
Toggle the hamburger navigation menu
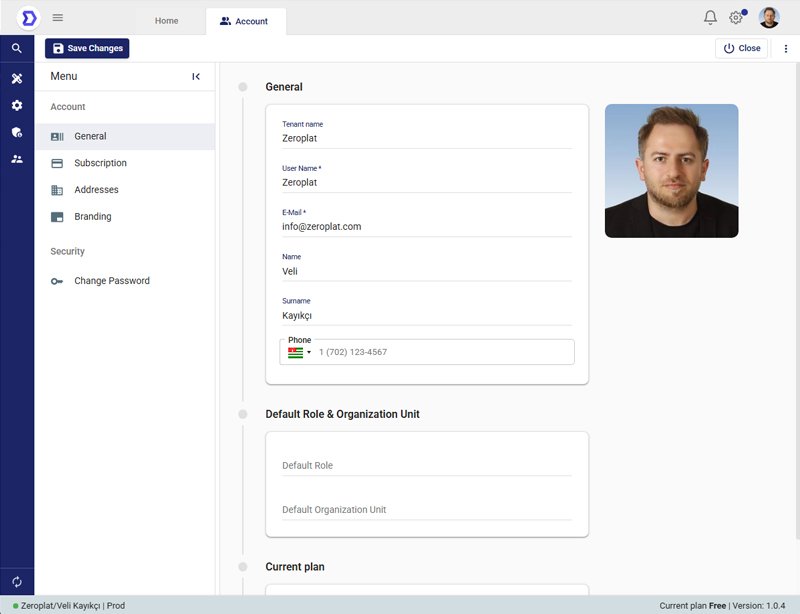click(x=58, y=18)
